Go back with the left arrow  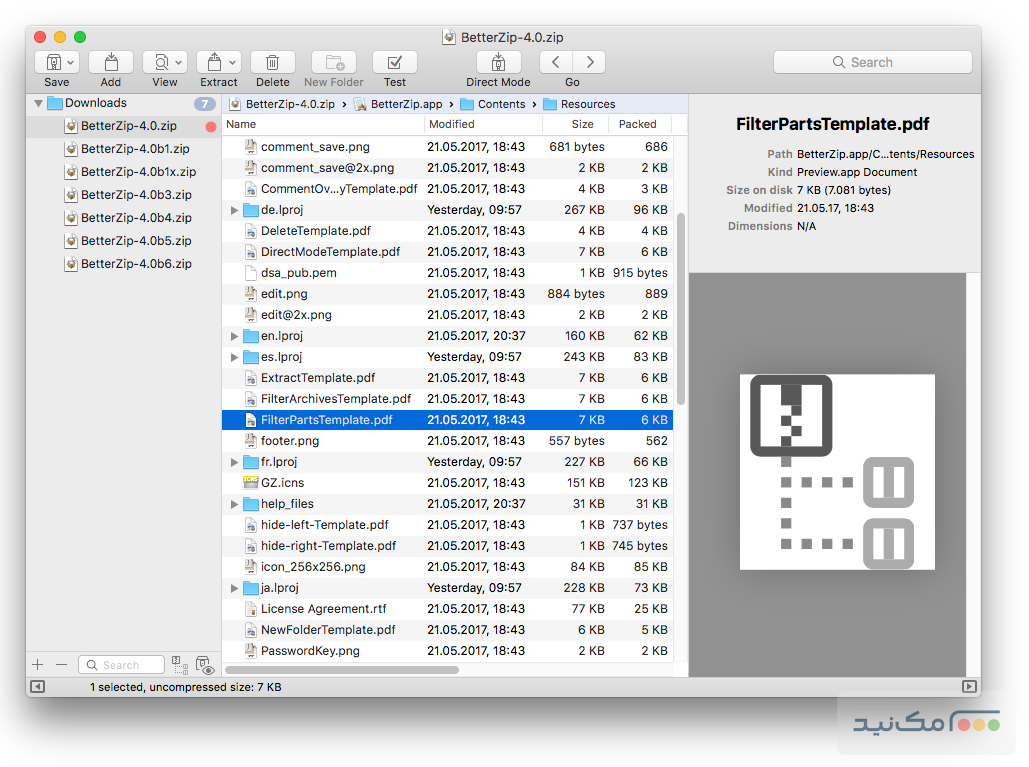(555, 62)
